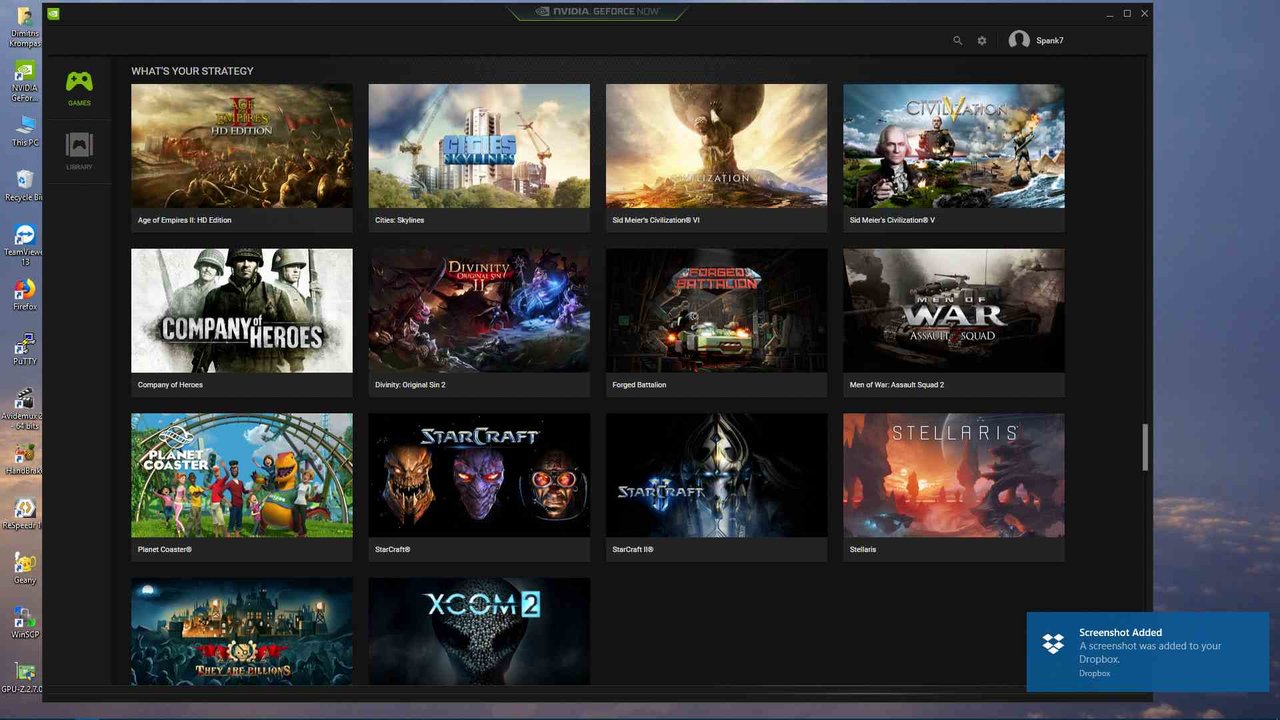Image resolution: width=1280 pixels, height=720 pixels.
Task: Open the Dropbox Screenshot Added notification
Action: [1148, 652]
